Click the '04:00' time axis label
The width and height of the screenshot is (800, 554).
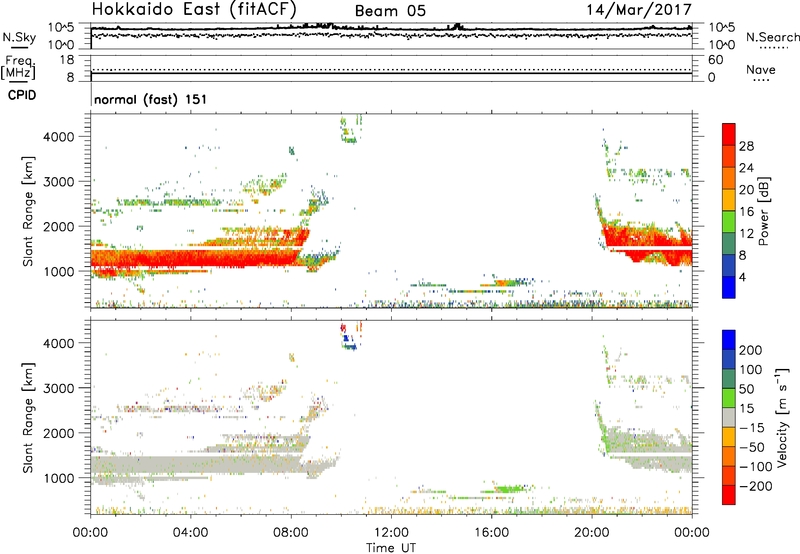coord(191,533)
